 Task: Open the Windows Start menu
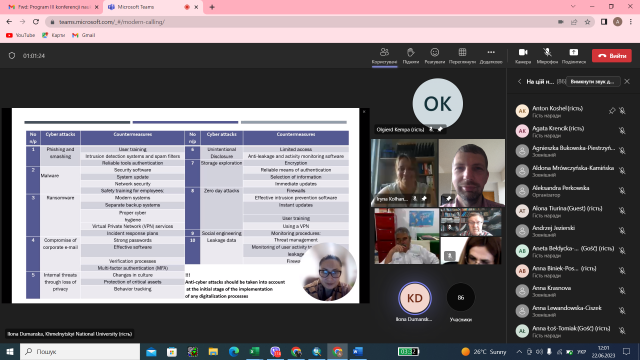[x=10, y=351]
